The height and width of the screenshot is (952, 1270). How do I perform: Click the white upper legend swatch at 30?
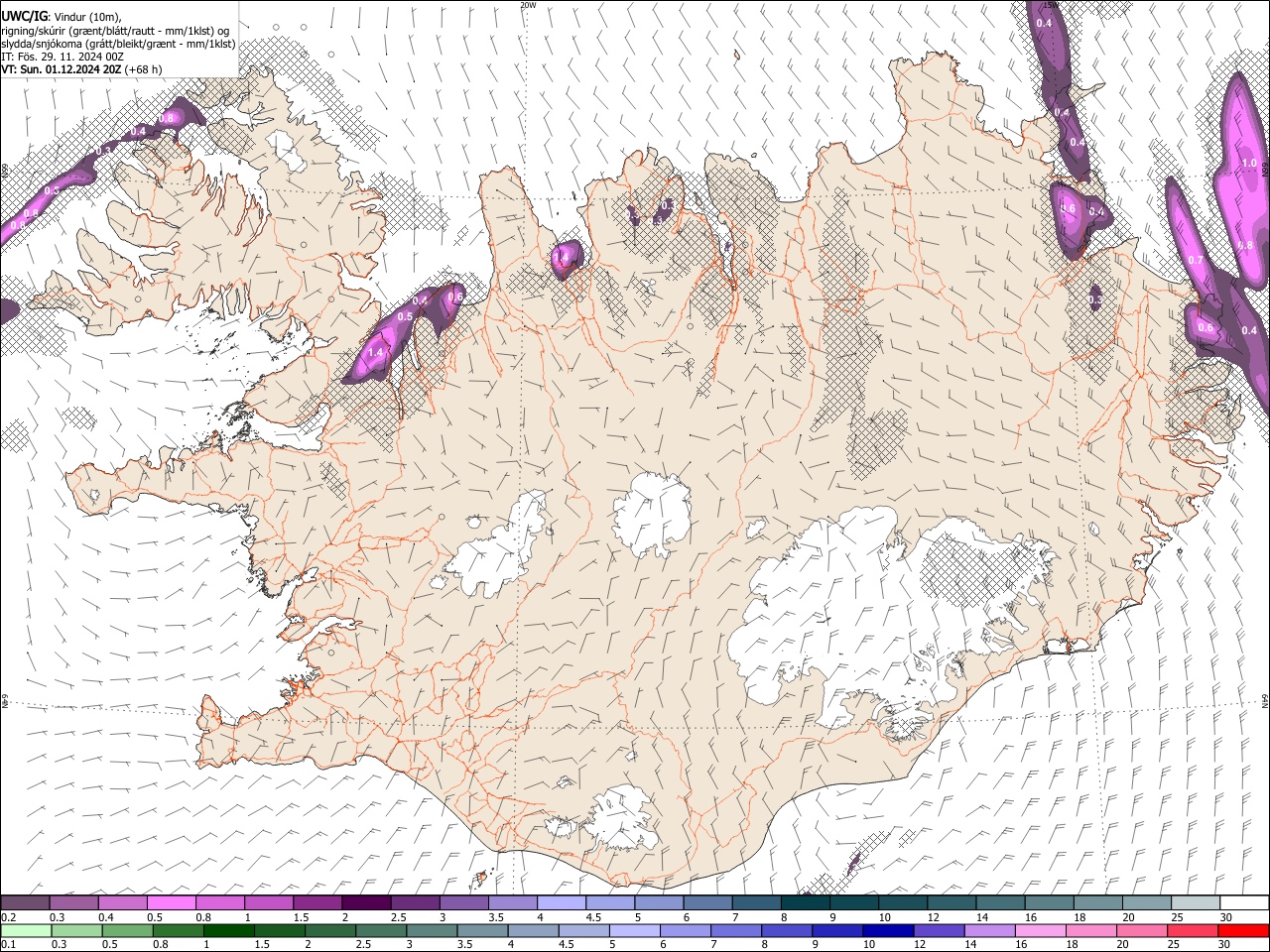click(x=1244, y=902)
